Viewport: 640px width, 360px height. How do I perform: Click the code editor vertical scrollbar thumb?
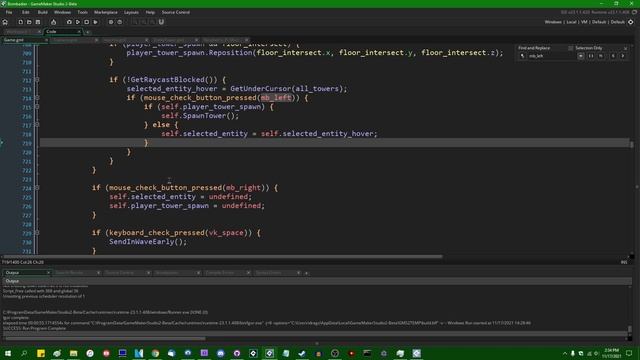click(x=632, y=144)
